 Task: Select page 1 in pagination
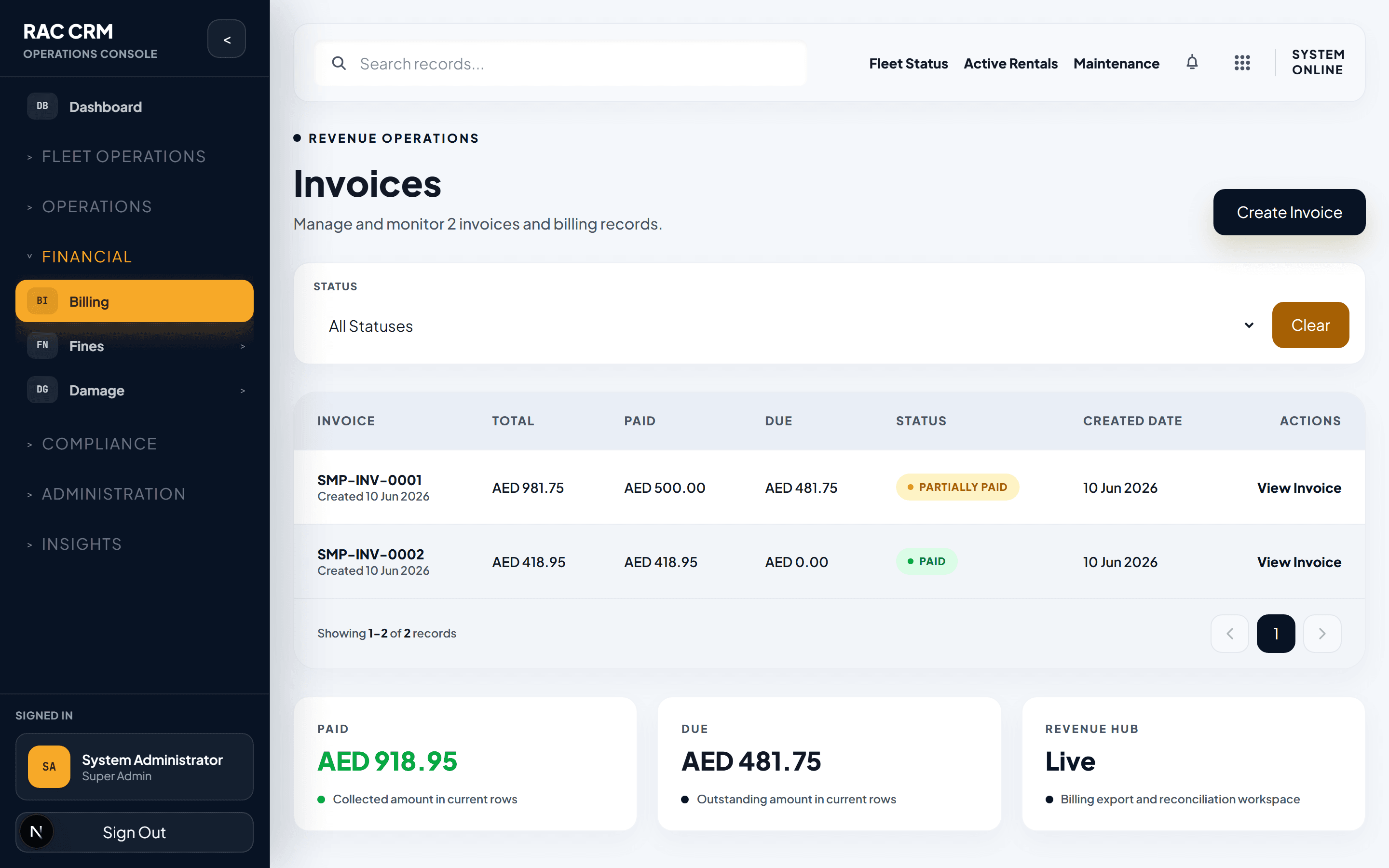point(1275,633)
